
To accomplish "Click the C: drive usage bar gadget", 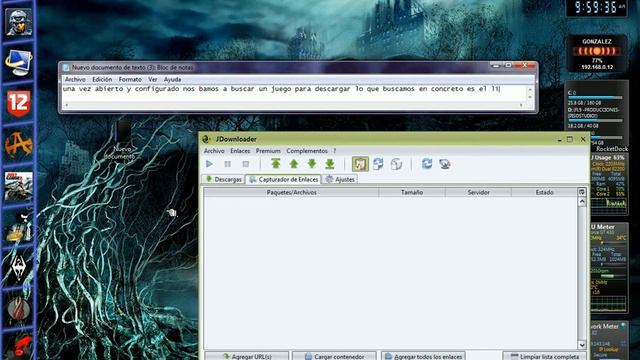I will click(x=595, y=98).
